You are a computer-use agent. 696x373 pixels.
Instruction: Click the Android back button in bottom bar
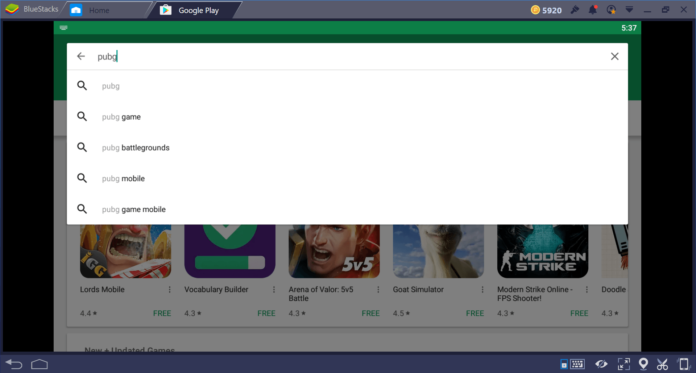tap(14, 365)
